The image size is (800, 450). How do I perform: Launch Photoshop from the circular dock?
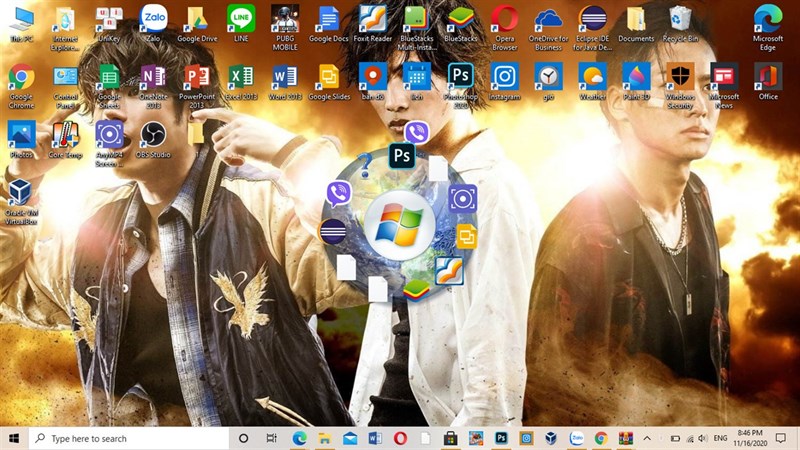point(402,156)
